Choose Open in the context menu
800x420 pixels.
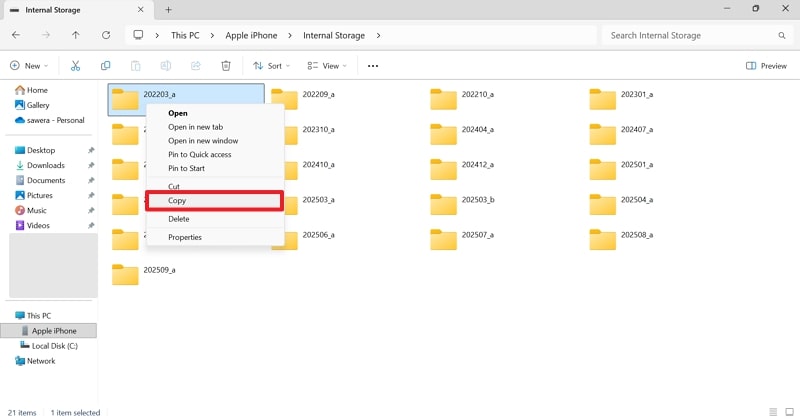tap(215, 113)
